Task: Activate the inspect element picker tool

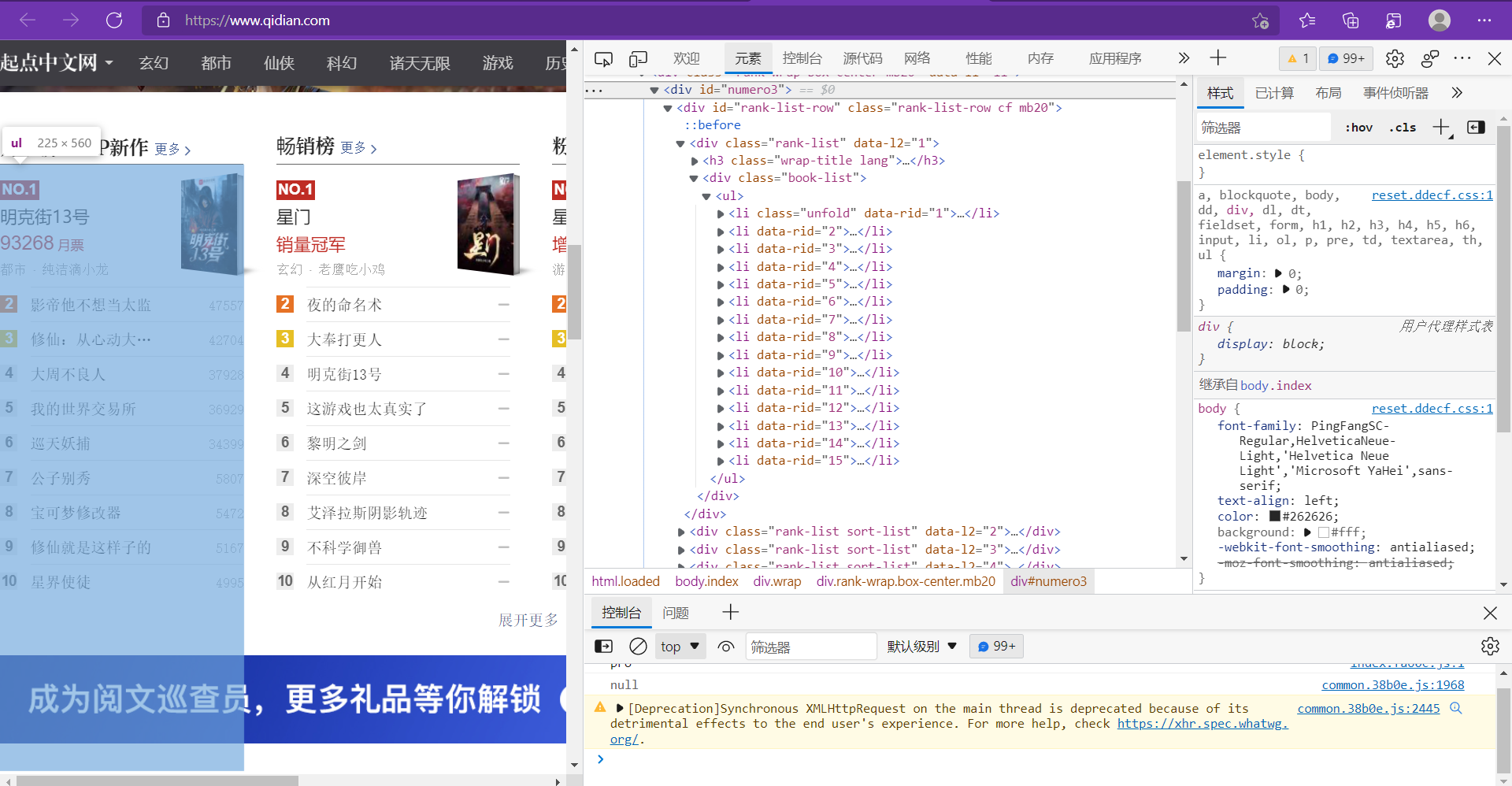Action: click(x=604, y=58)
